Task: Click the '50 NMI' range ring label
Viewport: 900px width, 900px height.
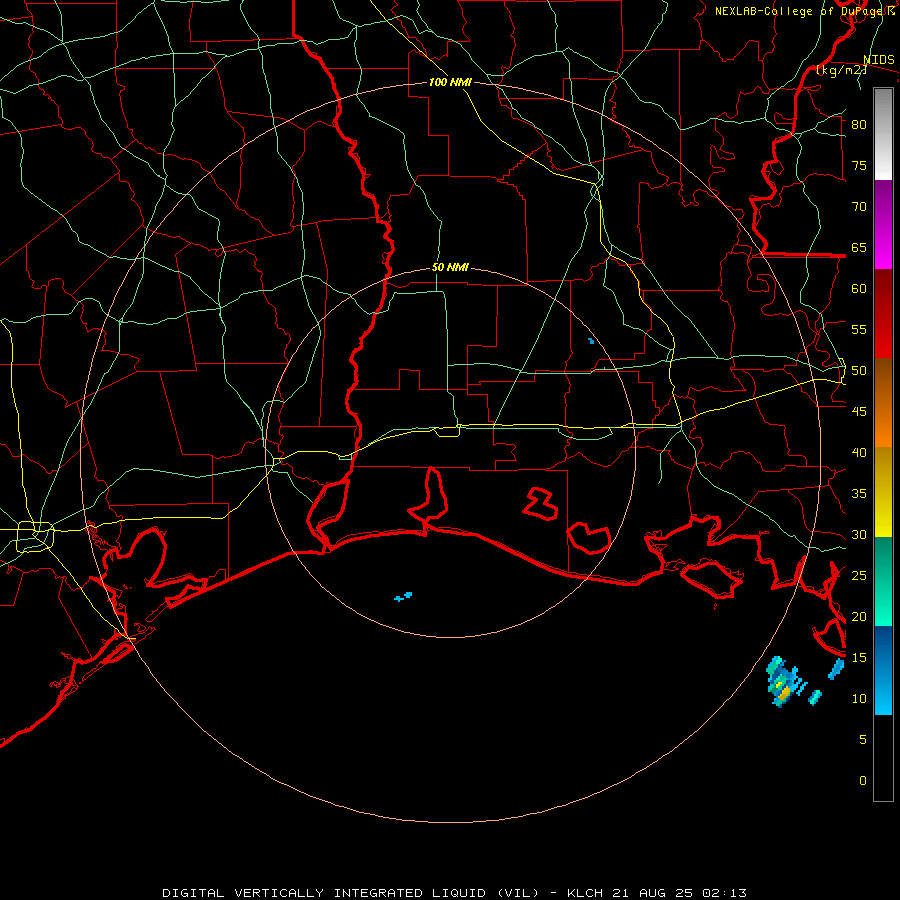Action: click(x=450, y=267)
